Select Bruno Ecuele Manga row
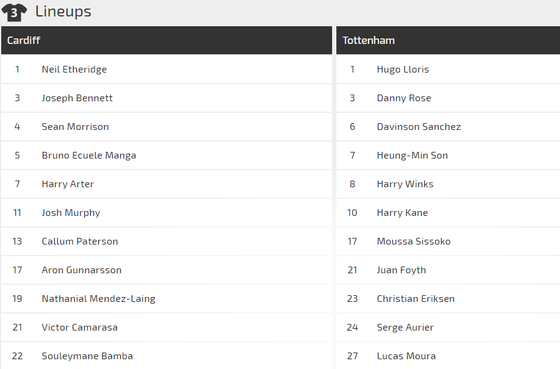 pyautogui.click(x=166, y=155)
